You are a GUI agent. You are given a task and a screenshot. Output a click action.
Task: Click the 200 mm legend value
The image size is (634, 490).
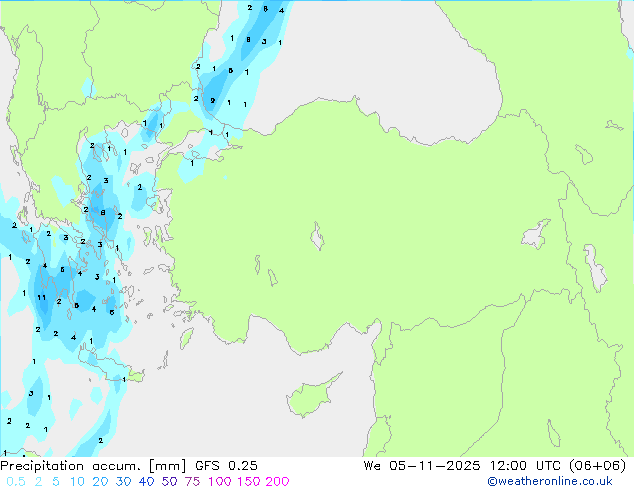[x=277, y=482]
